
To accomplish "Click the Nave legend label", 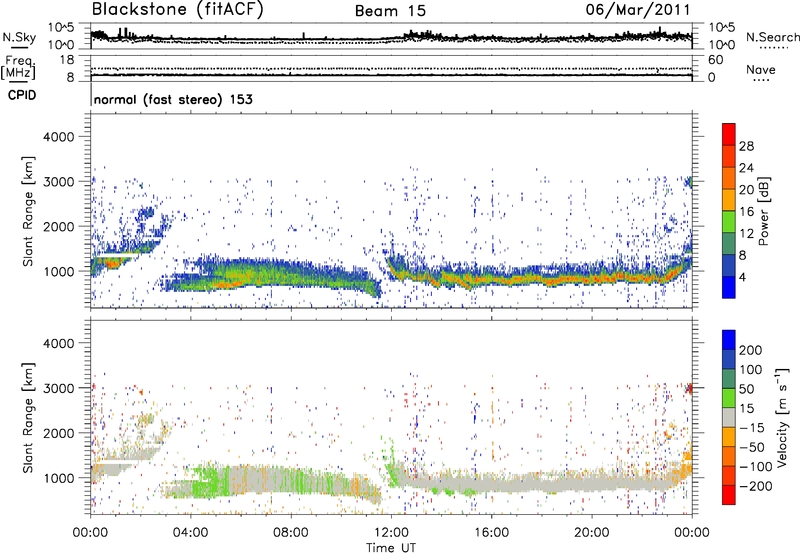I will pos(761,69).
